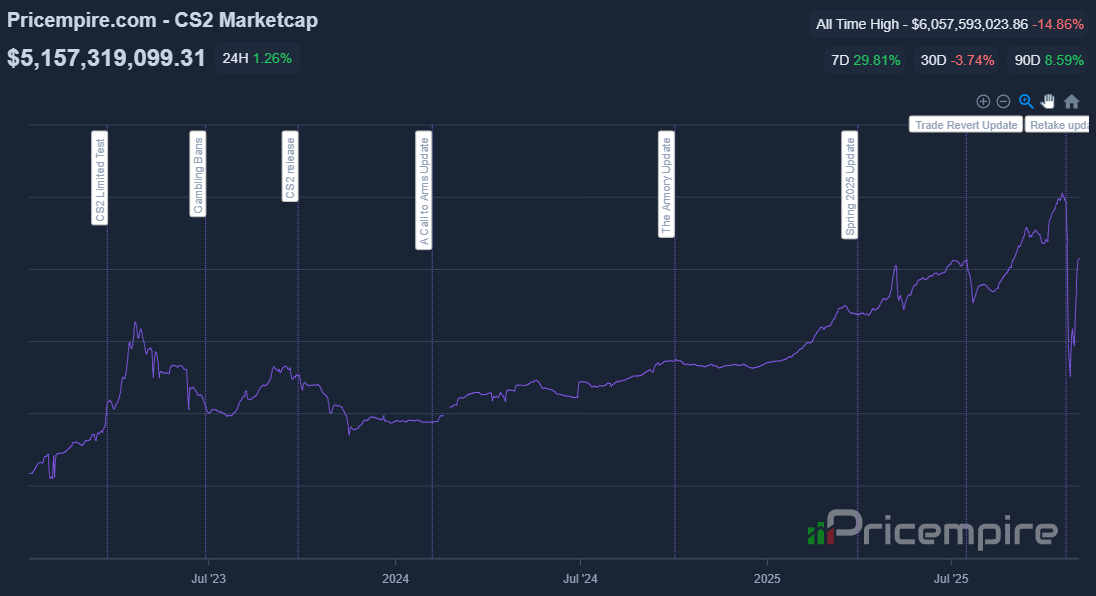
Task: Activate the selection zoom magnifier tool
Action: pyautogui.click(x=1026, y=101)
